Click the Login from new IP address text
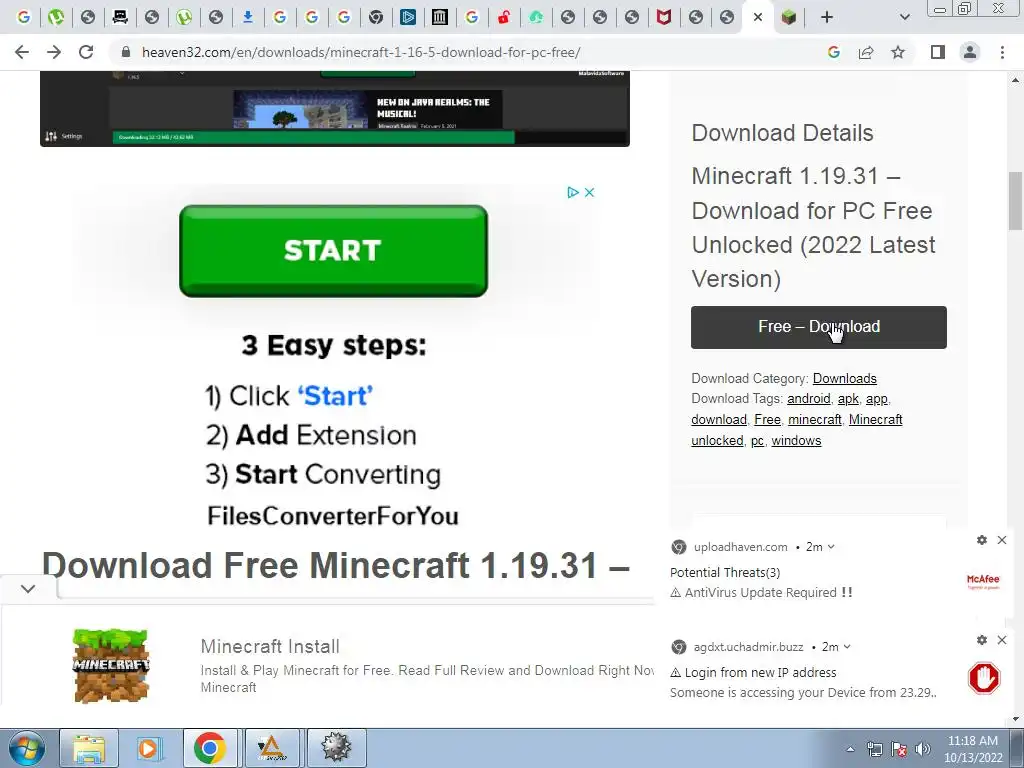The height and width of the screenshot is (768, 1024). click(760, 673)
